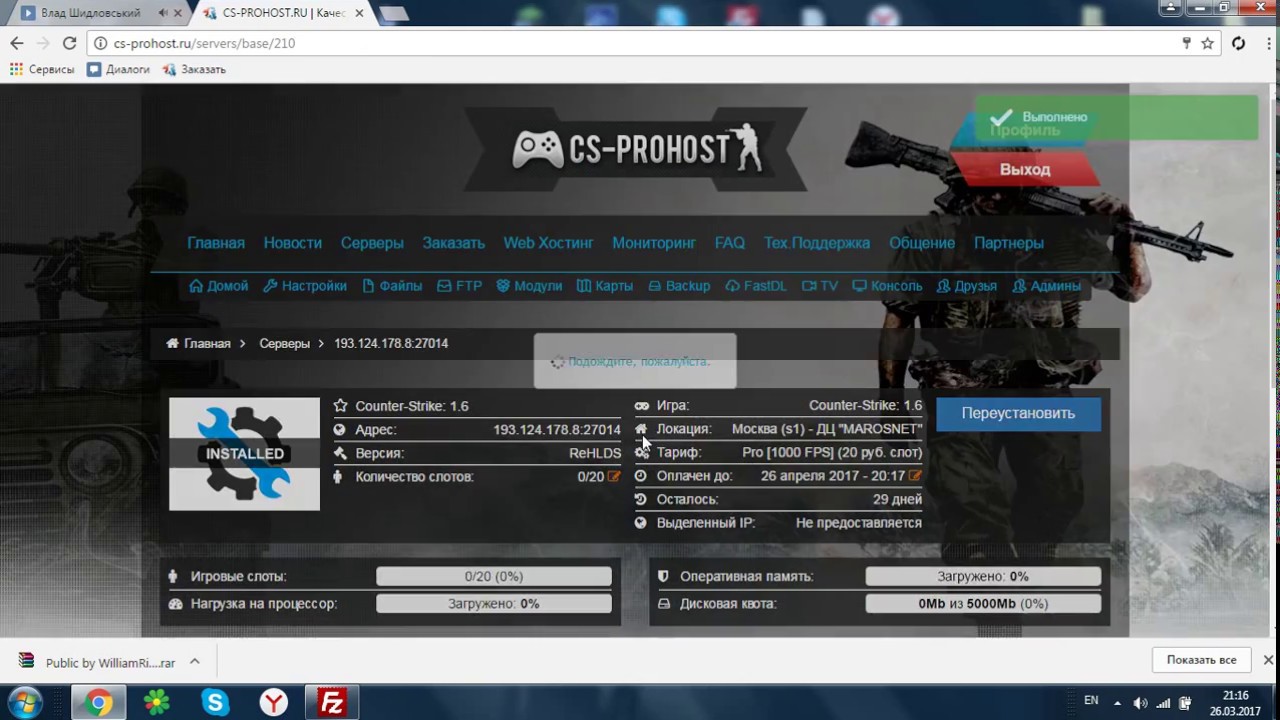This screenshot has height=720, width=1280.
Task: Open the Сервисы apps bookmark
Action: point(42,69)
